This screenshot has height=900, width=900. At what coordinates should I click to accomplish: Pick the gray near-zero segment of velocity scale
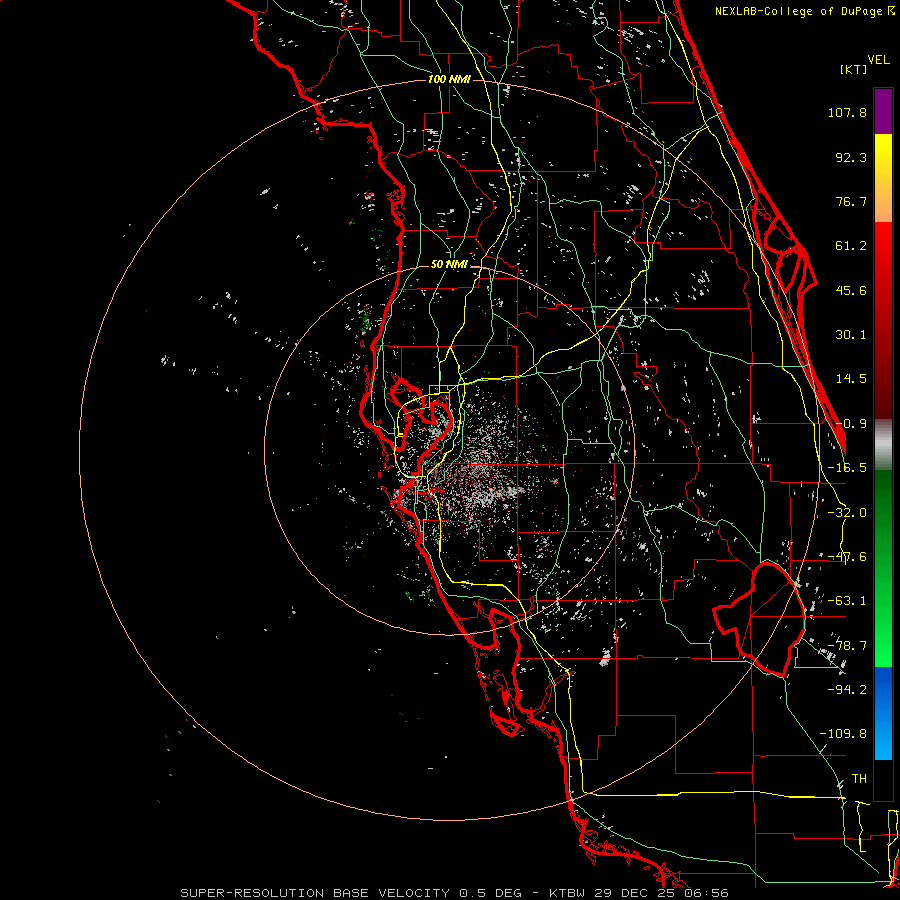[883, 445]
